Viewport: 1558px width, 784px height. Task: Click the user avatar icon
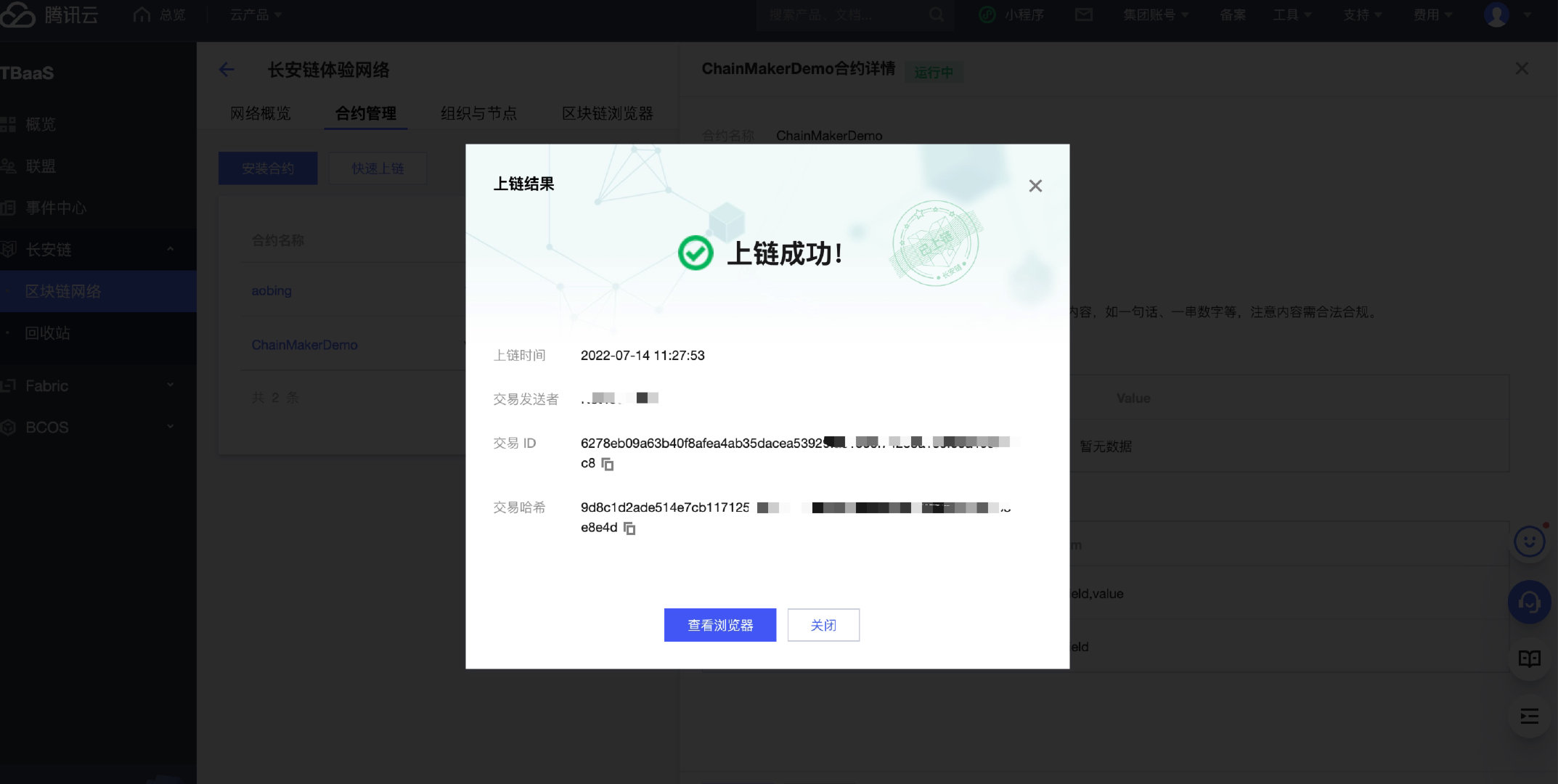tap(1496, 15)
